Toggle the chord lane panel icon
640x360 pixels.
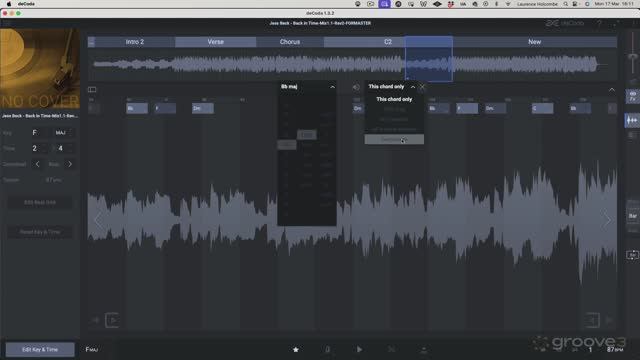coord(92,89)
